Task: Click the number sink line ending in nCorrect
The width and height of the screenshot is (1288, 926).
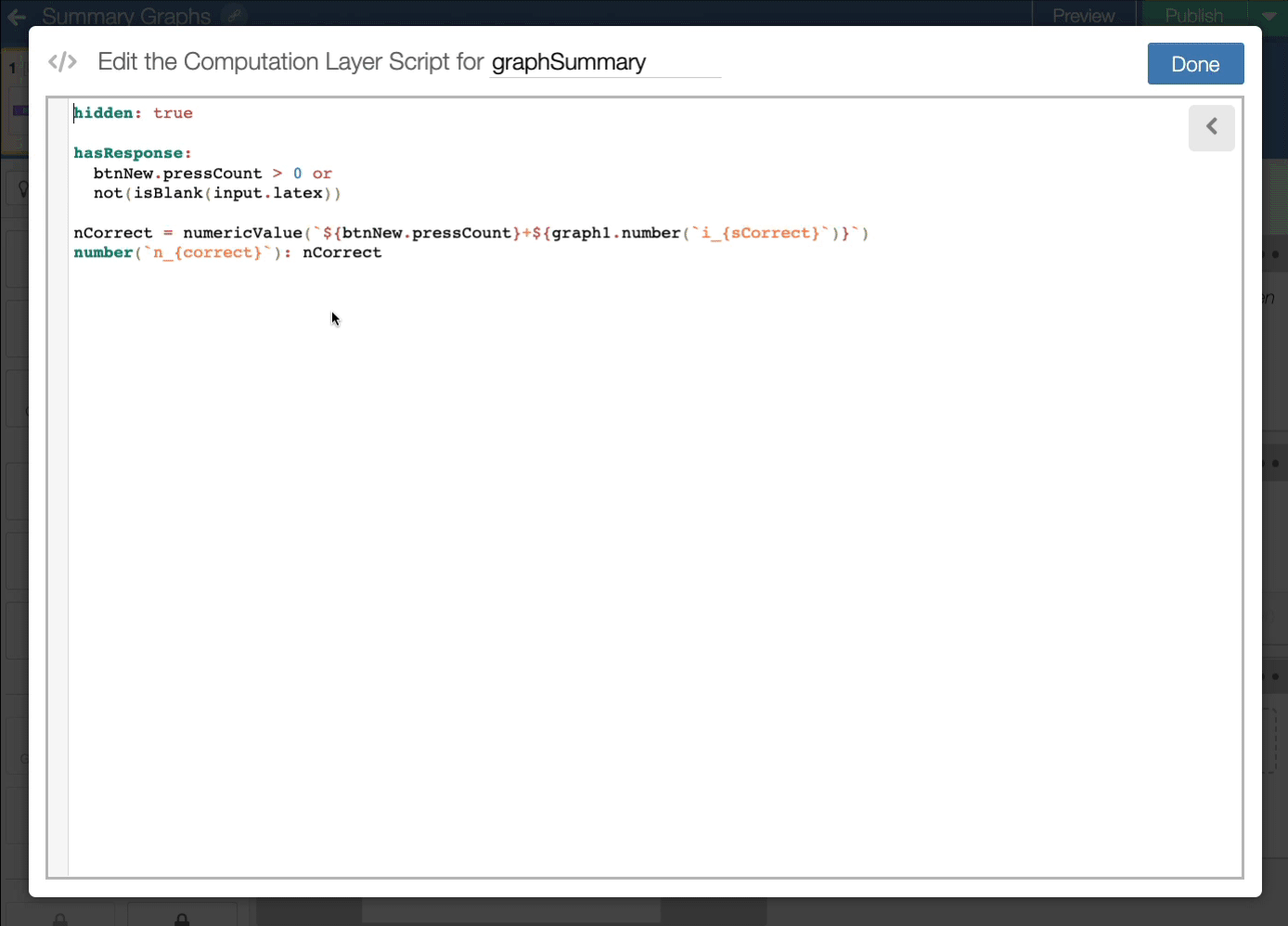Action: coord(227,252)
